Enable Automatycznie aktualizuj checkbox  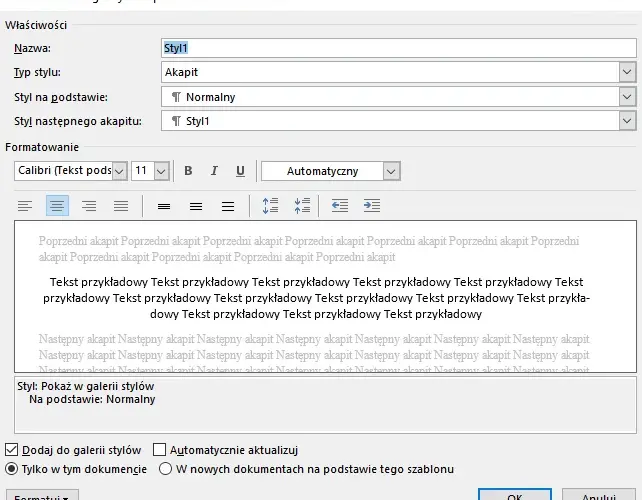coord(159,450)
